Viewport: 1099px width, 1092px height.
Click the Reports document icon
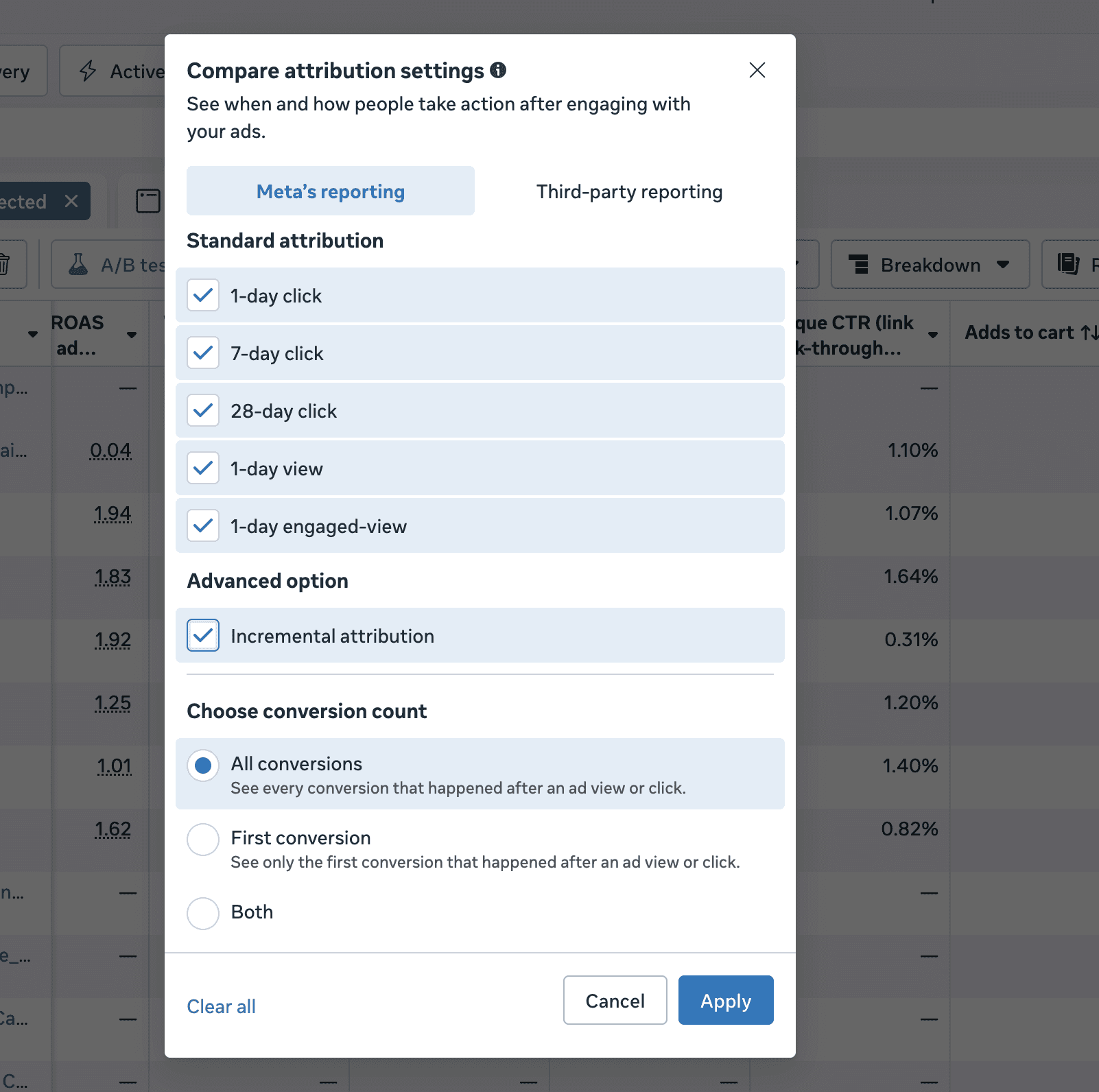[1068, 264]
